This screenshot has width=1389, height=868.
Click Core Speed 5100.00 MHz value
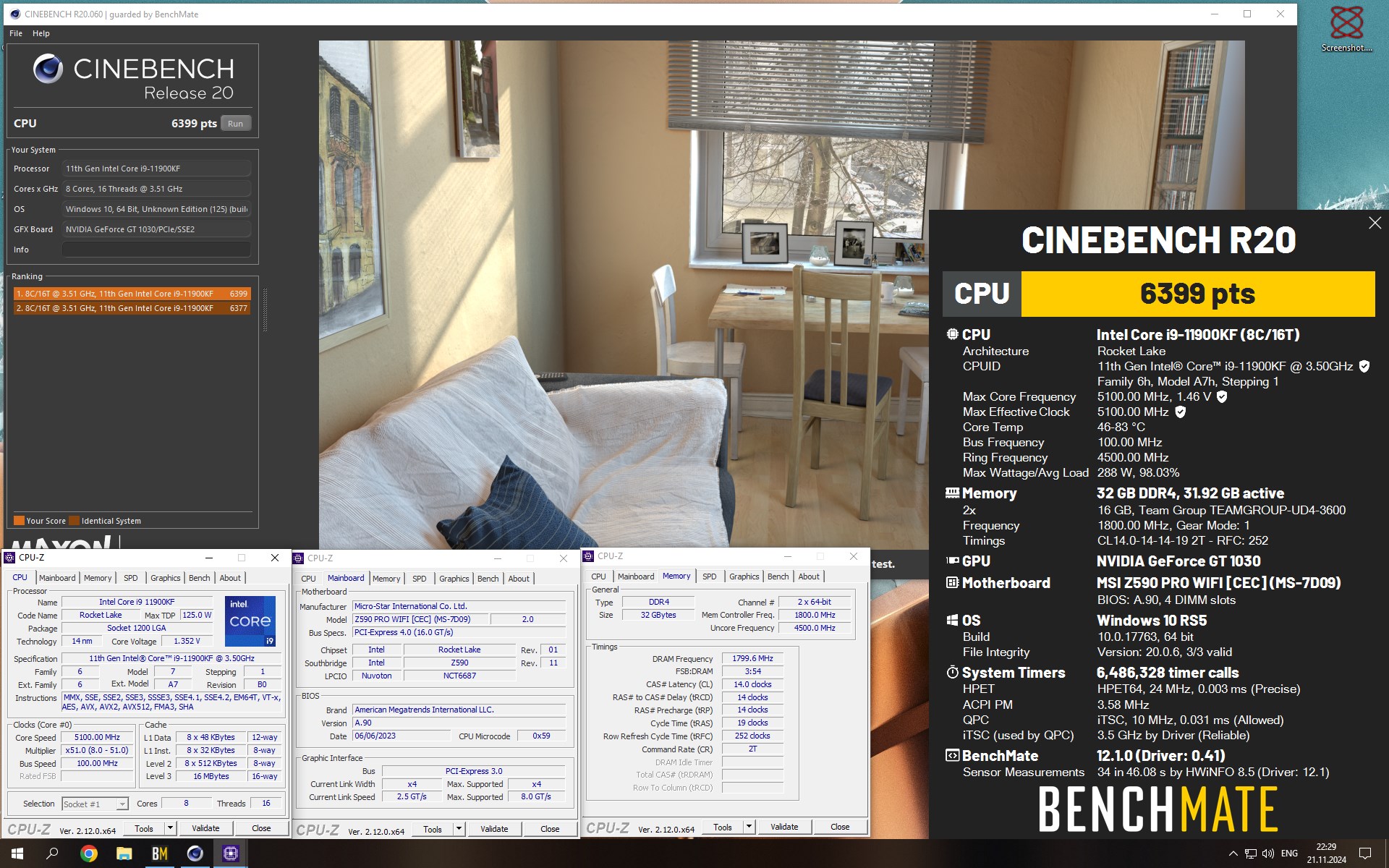coord(97,737)
